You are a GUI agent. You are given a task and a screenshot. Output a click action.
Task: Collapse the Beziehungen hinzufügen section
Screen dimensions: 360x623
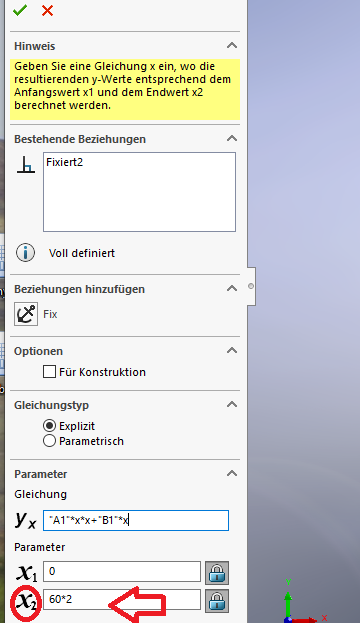tap(232, 288)
